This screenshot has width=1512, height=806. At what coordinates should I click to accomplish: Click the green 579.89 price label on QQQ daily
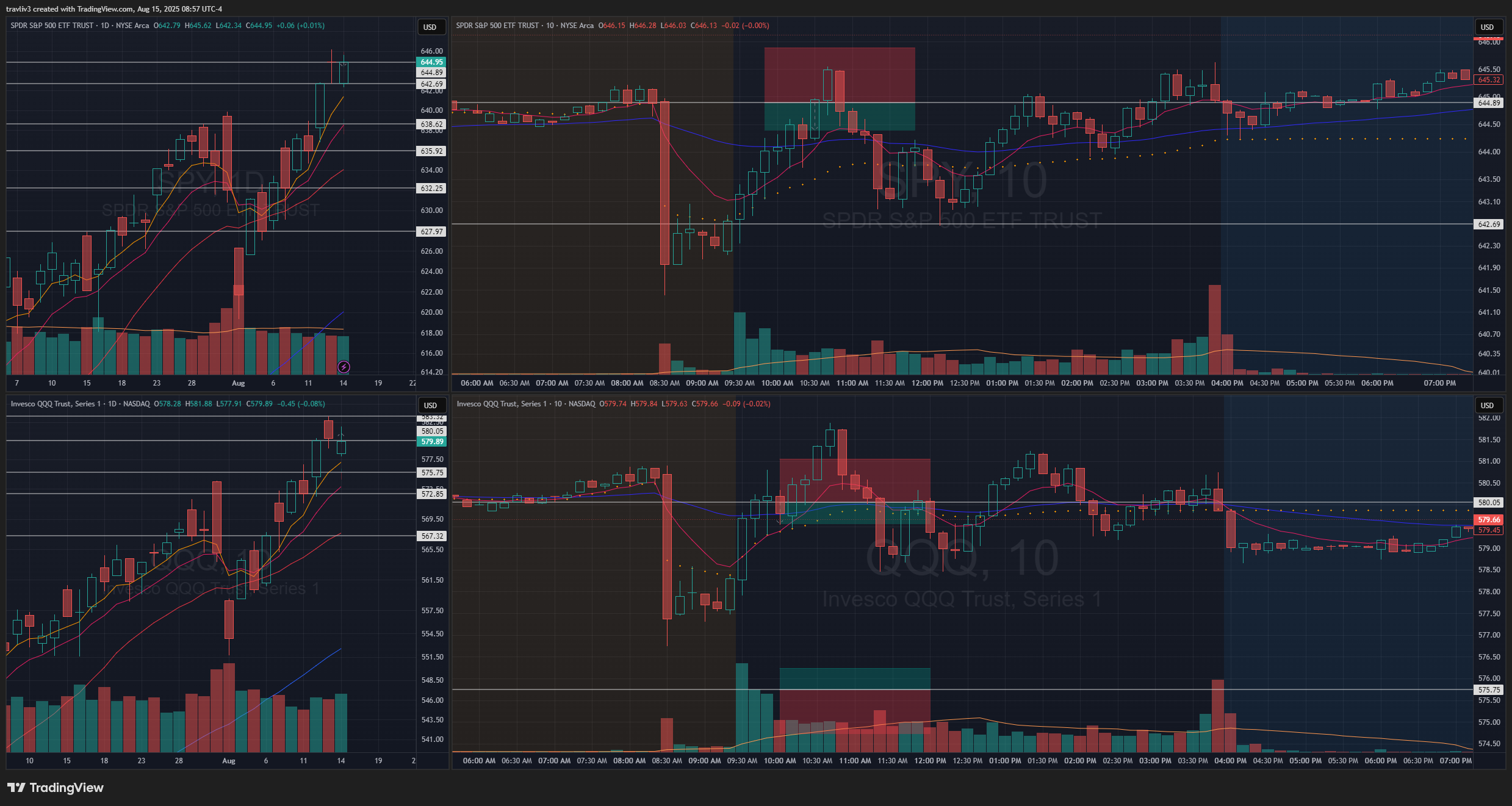pyautogui.click(x=432, y=442)
